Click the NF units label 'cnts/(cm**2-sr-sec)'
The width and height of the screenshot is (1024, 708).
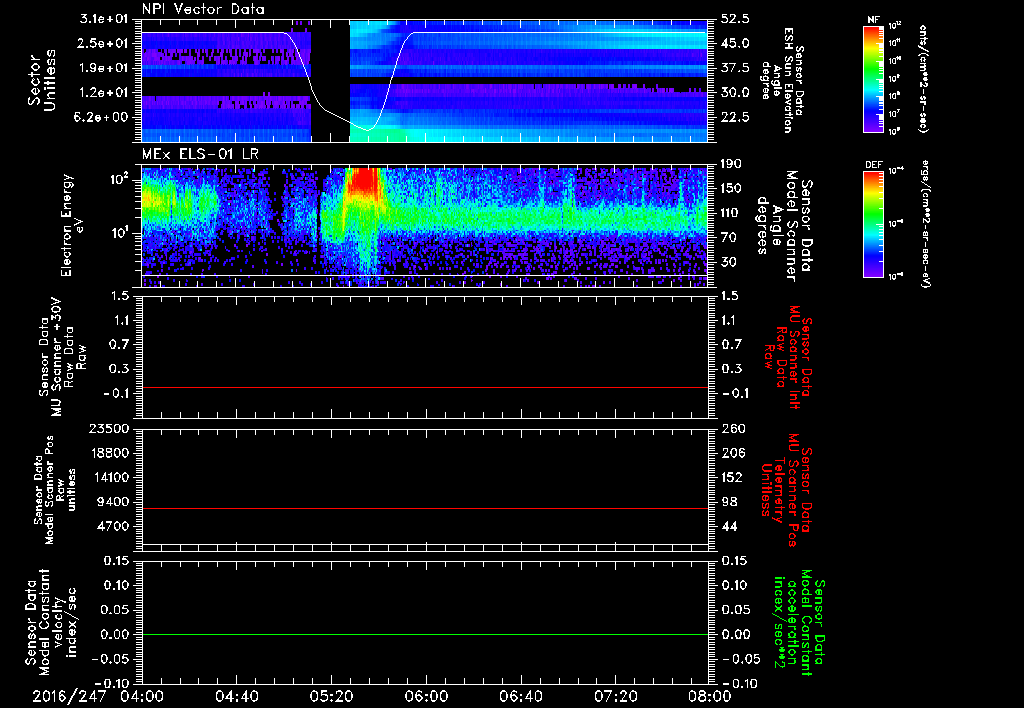923,79
